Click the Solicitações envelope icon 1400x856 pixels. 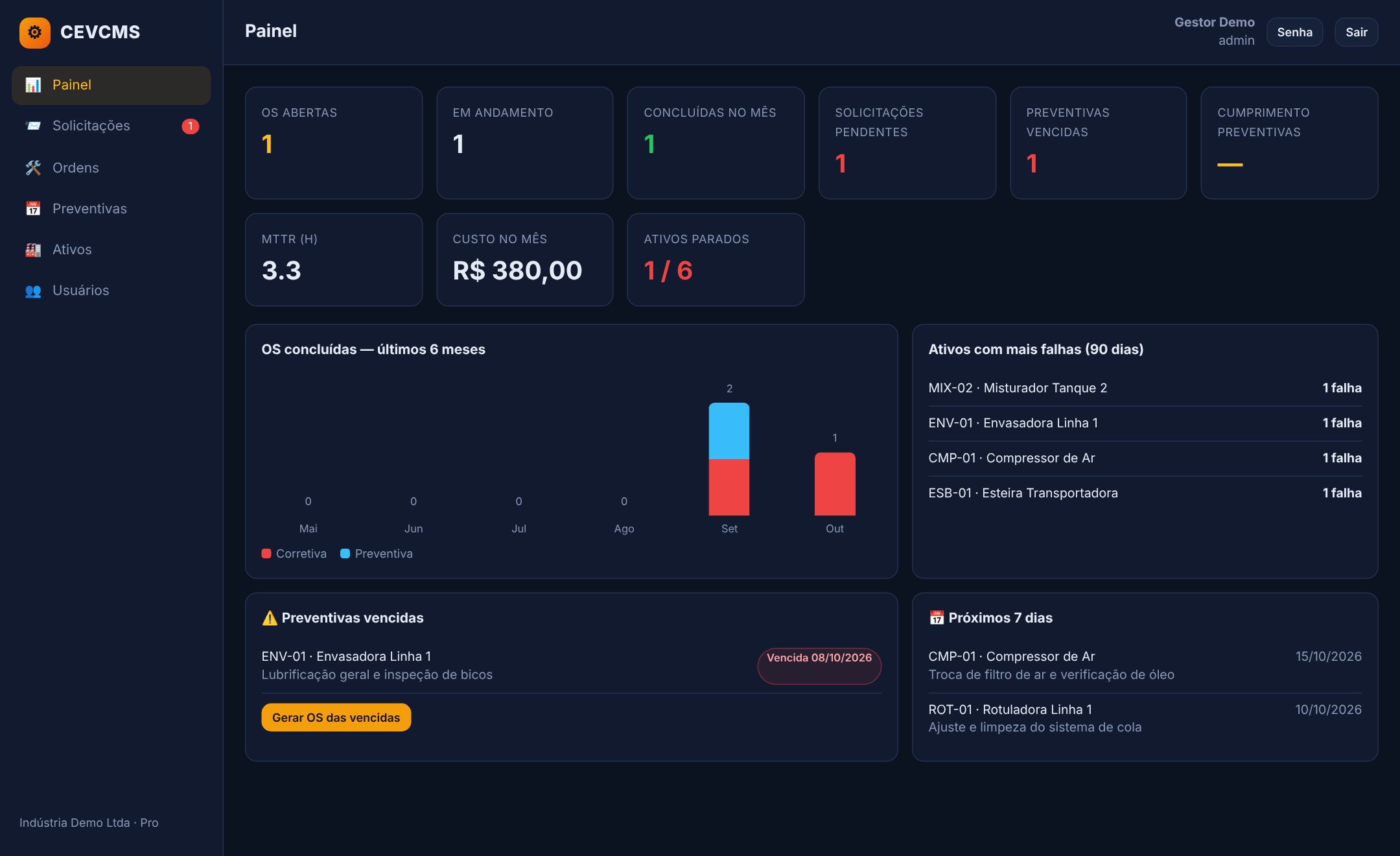click(x=33, y=126)
